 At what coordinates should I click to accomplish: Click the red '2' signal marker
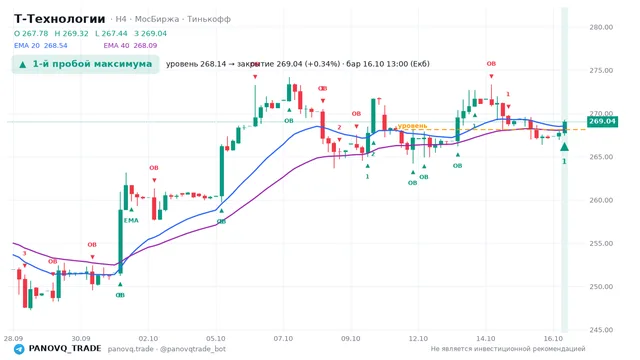point(339,128)
